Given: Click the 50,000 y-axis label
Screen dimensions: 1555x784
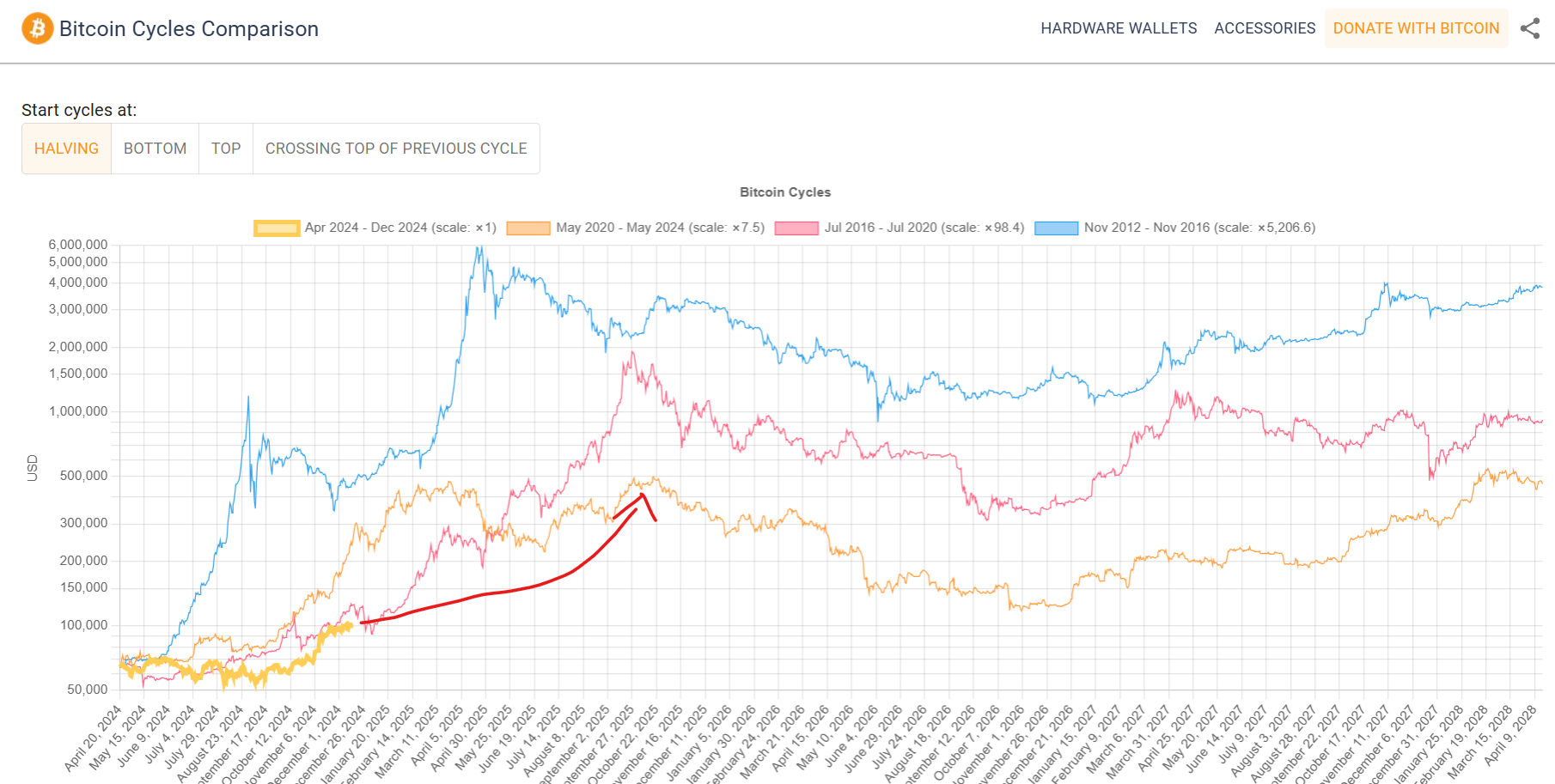Looking at the screenshot, I should coord(88,690).
